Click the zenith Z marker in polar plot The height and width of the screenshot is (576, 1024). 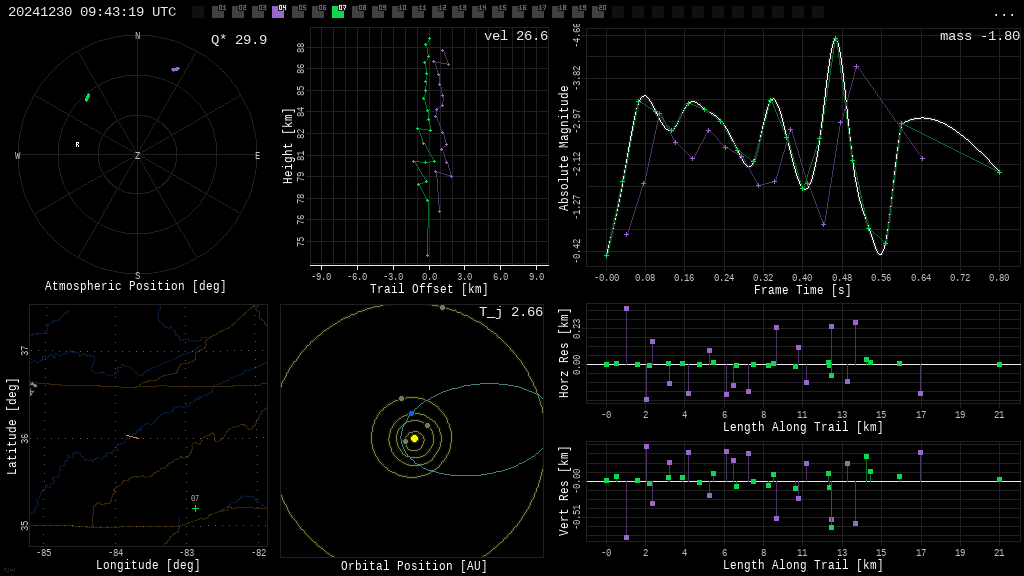tap(138, 156)
